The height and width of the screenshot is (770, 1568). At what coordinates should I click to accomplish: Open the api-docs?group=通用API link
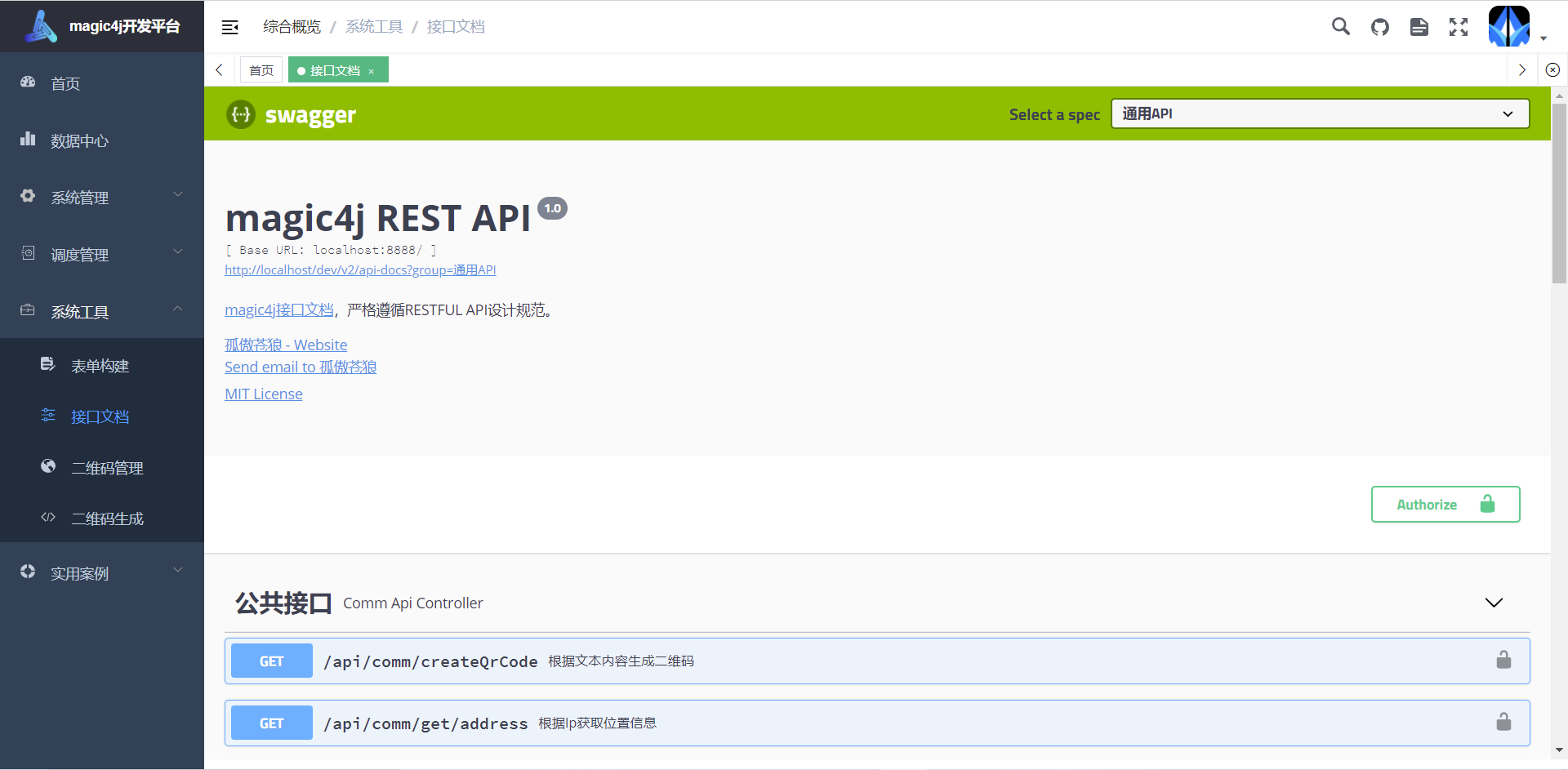click(x=360, y=270)
